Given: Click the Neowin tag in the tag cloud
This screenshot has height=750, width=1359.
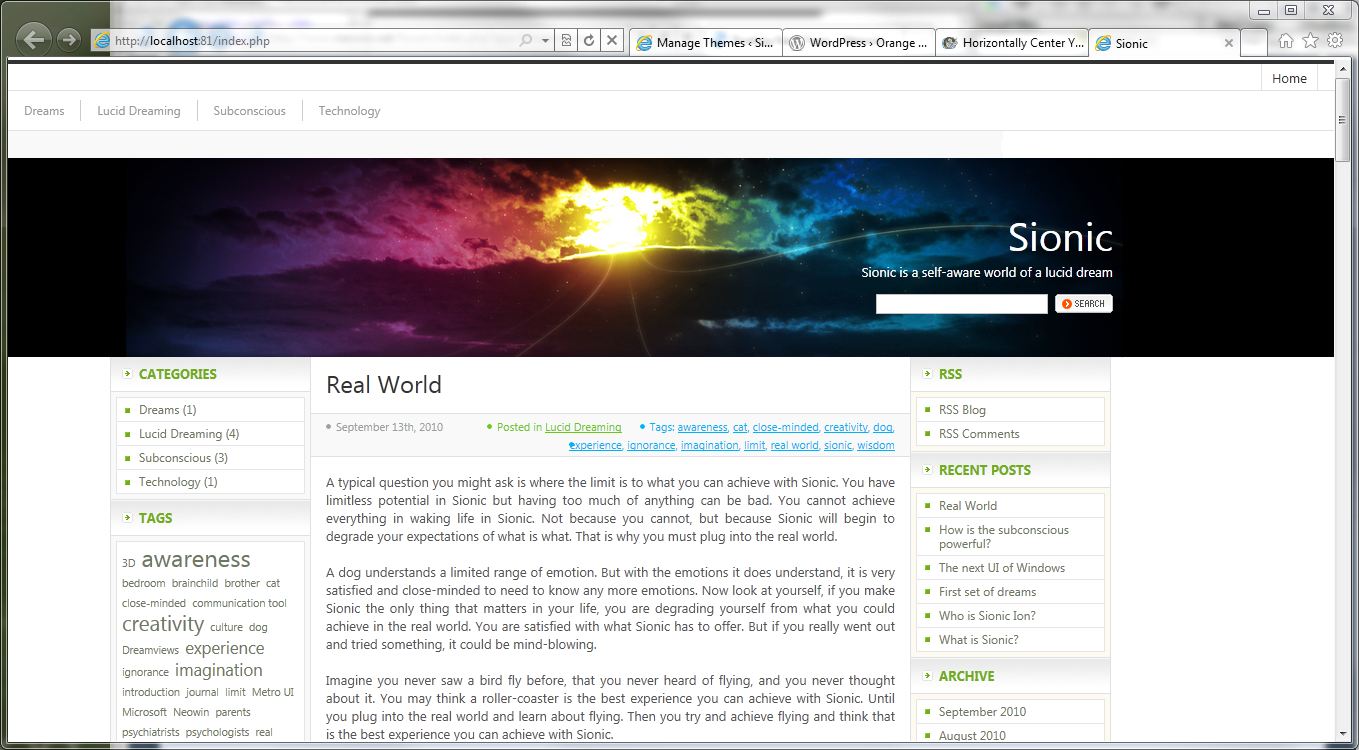Looking at the screenshot, I should coord(191,712).
